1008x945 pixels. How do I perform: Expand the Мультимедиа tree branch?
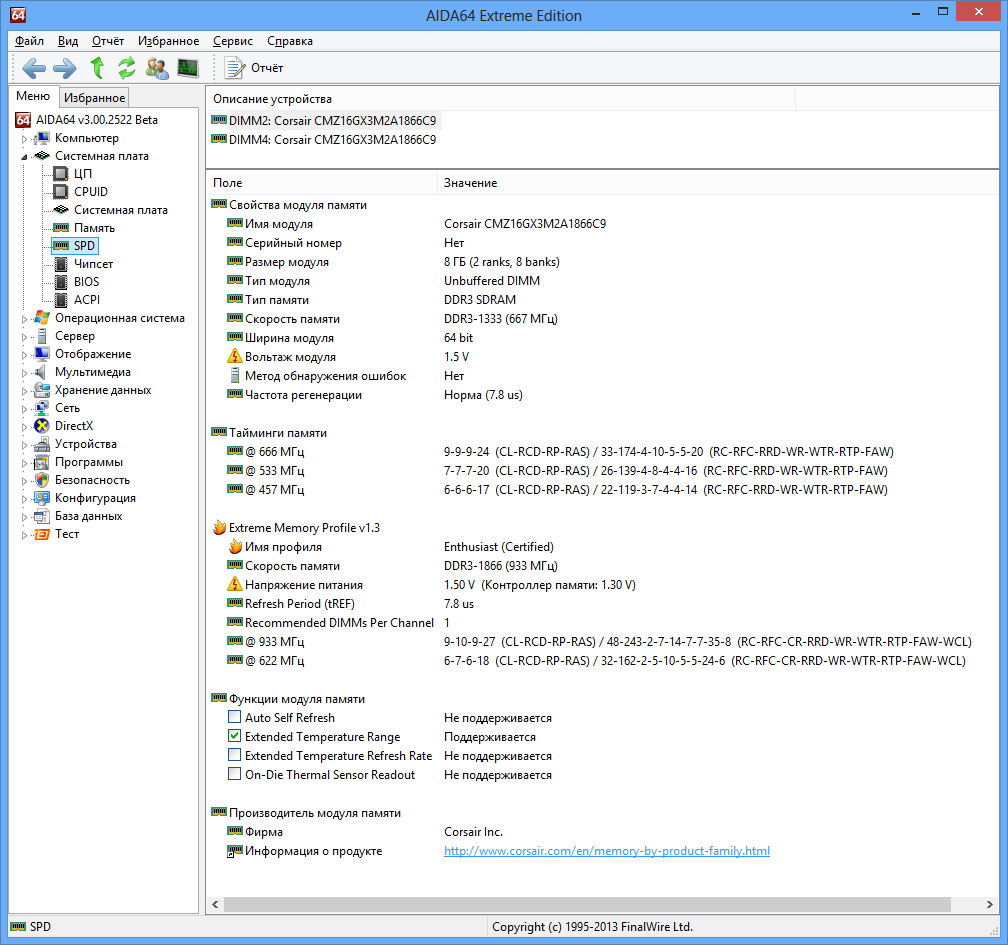coord(24,372)
